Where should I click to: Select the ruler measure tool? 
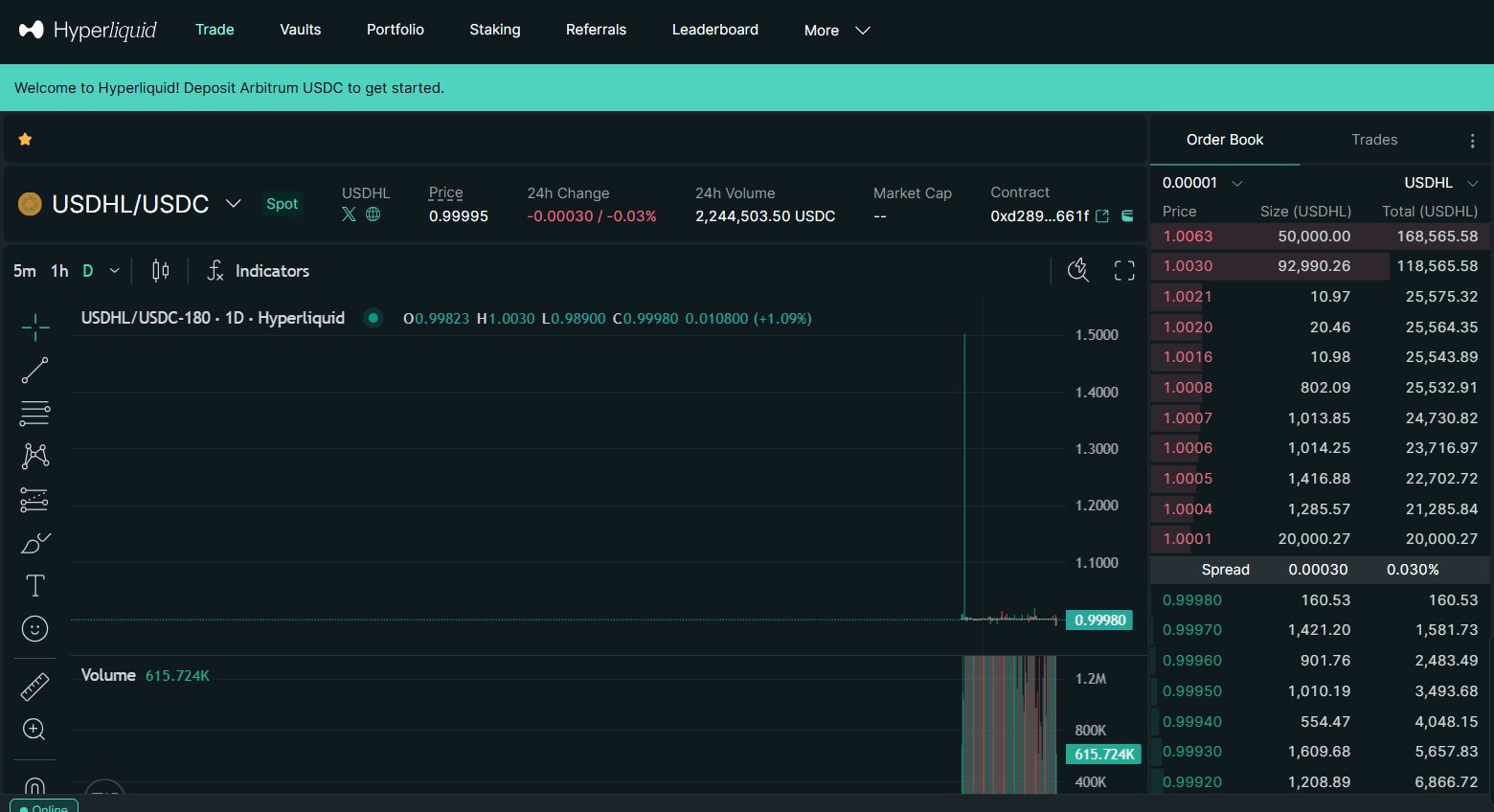(35, 687)
